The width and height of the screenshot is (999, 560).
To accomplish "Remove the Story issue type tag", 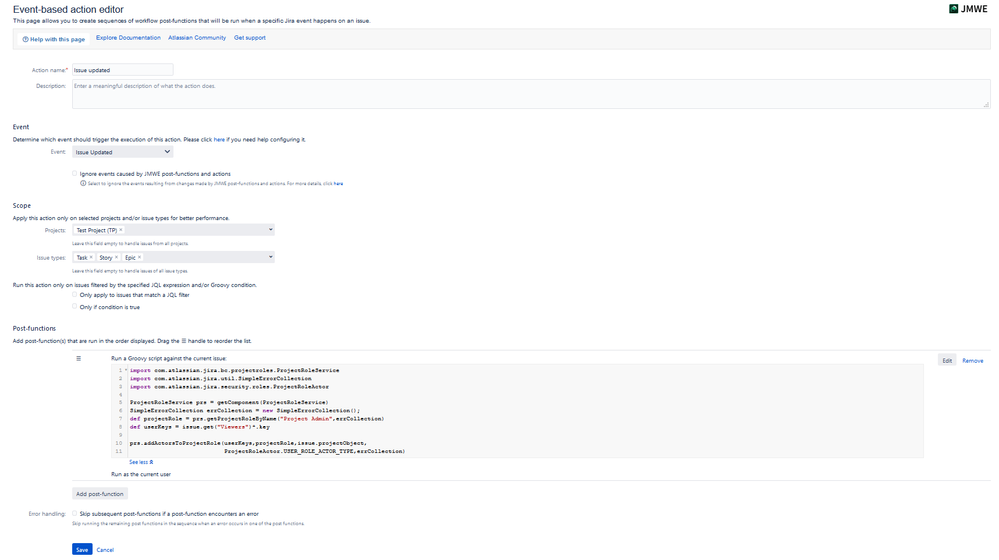I will [x=116, y=257].
